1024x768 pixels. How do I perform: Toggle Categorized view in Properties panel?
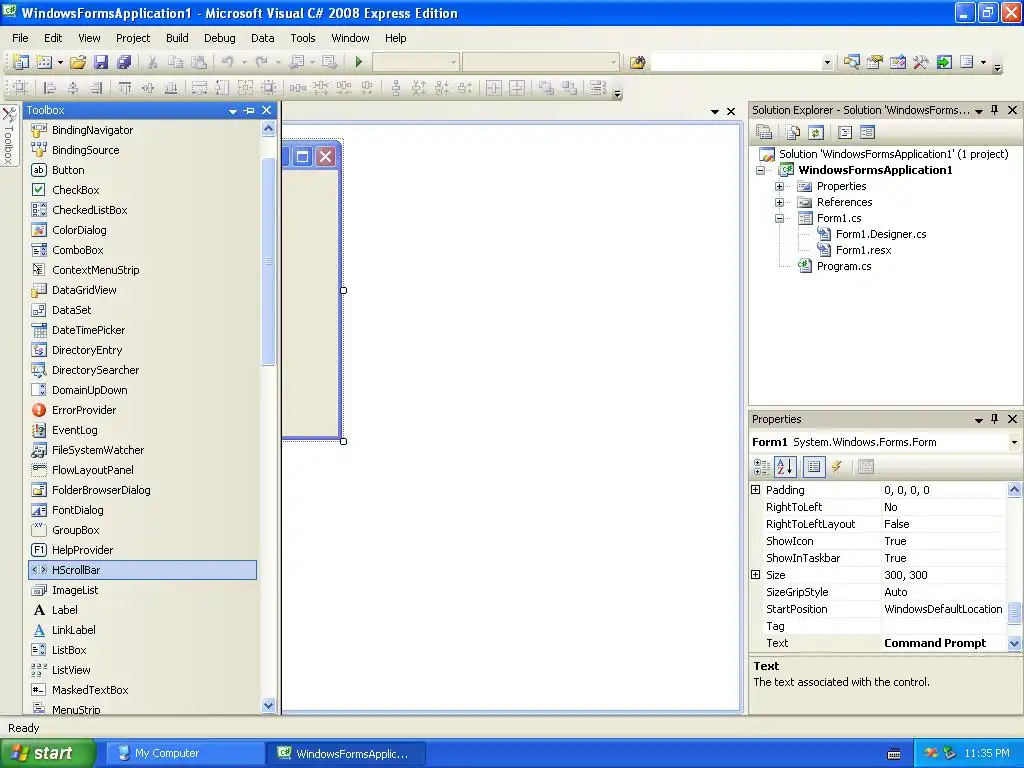(761, 466)
